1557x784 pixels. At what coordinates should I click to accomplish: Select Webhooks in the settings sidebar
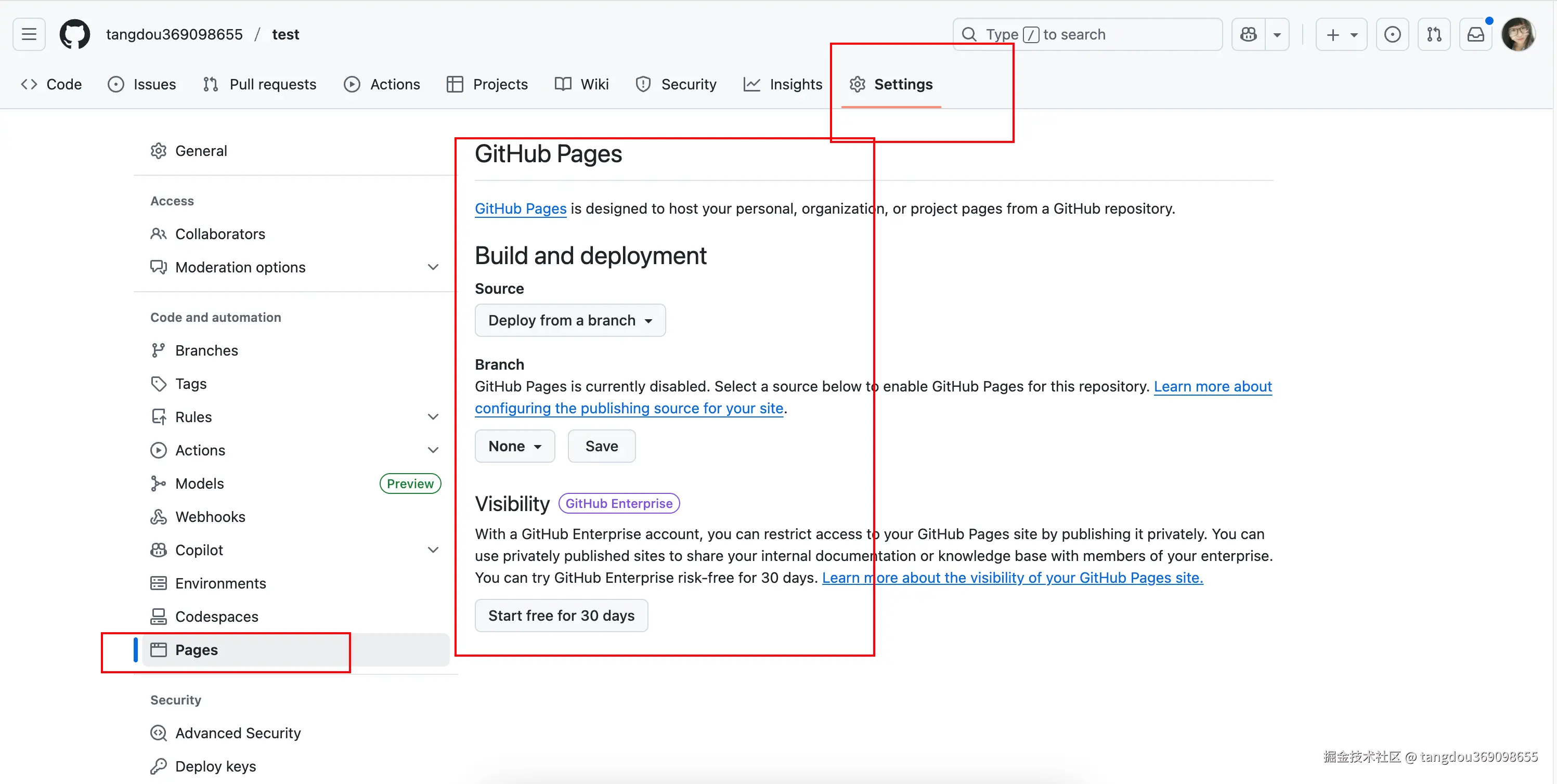tap(210, 517)
